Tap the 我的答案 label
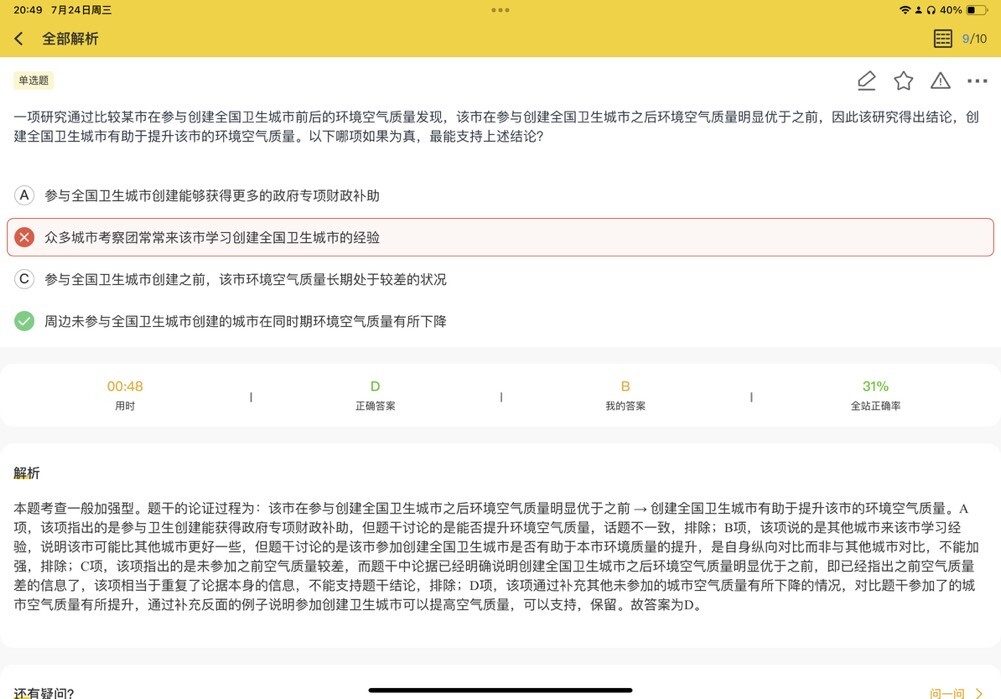Screen dimensions: 1001x699 coord(626,406)
